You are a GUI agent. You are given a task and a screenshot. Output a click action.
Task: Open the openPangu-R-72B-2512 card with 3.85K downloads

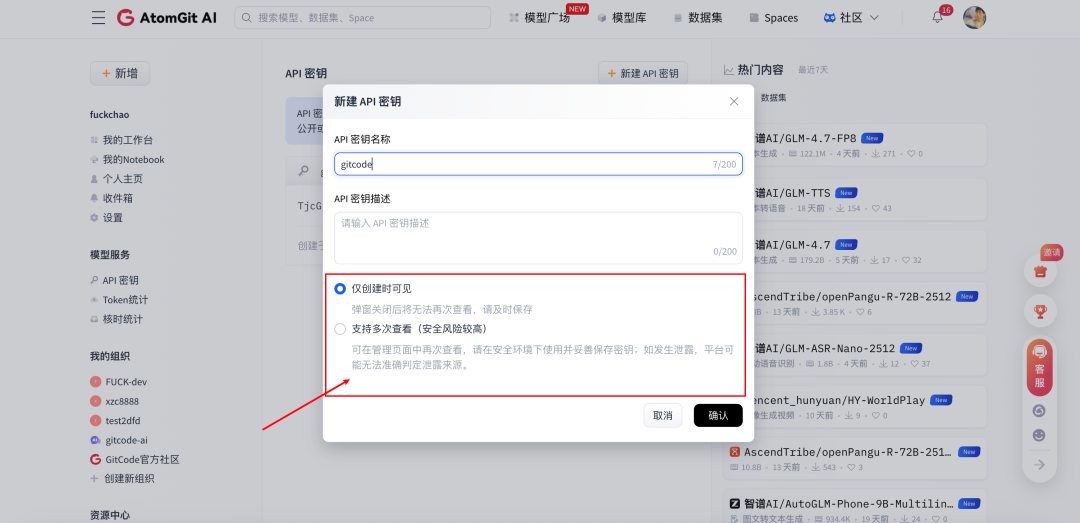click(856, 303)
